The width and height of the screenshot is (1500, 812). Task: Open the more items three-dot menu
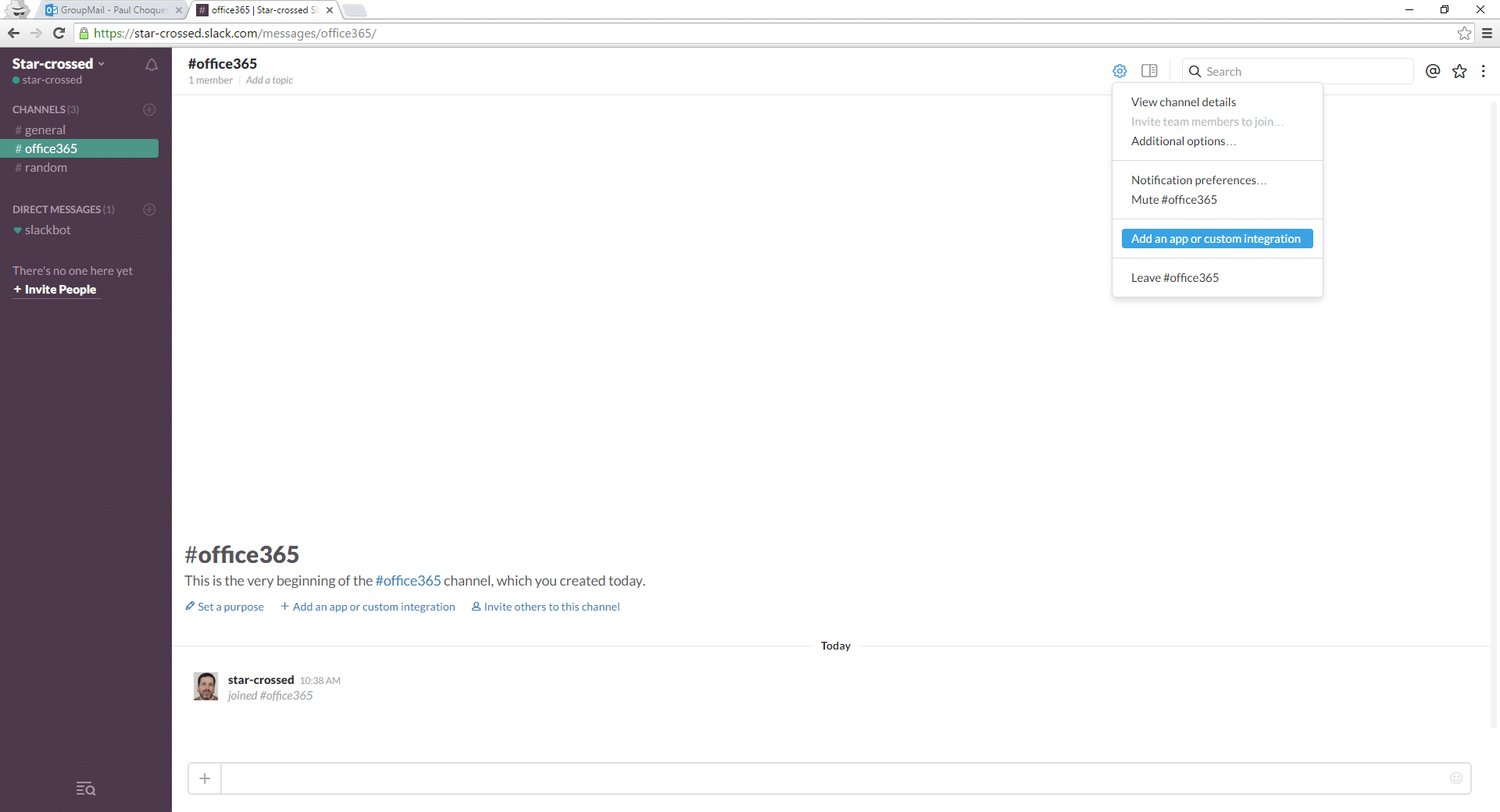pos(1483,71)
